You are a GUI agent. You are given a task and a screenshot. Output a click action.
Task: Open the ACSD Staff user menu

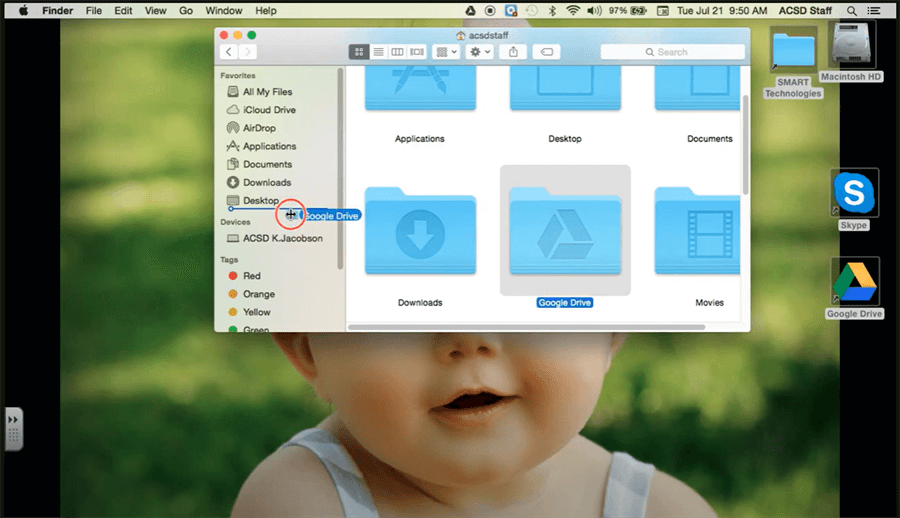(x=805, y=10)
